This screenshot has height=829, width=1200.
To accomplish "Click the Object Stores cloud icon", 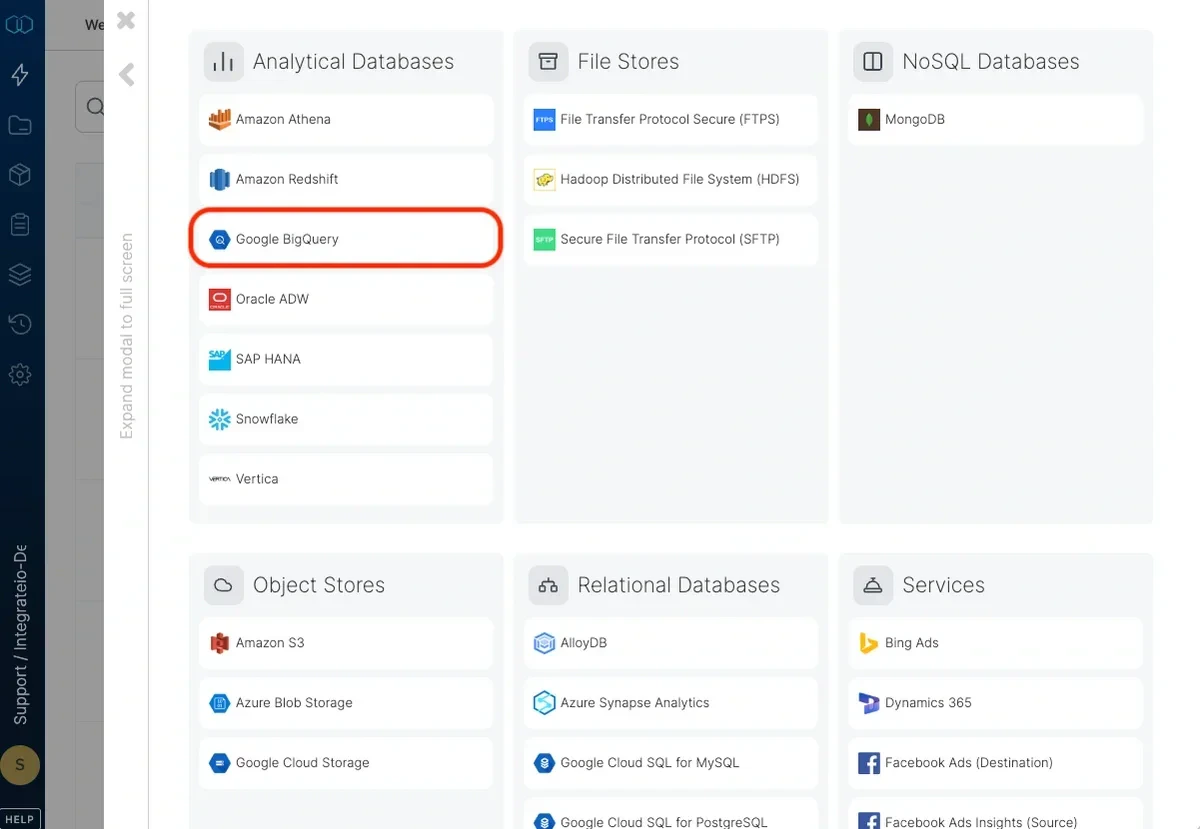I will click(223, 585).
